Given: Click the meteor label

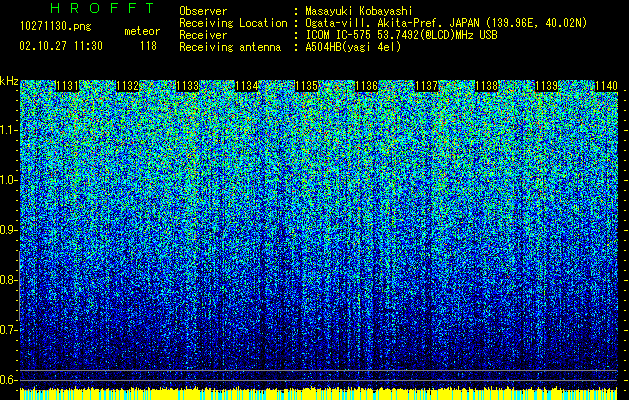Looking at the screenshot, I should click(142, 31).
